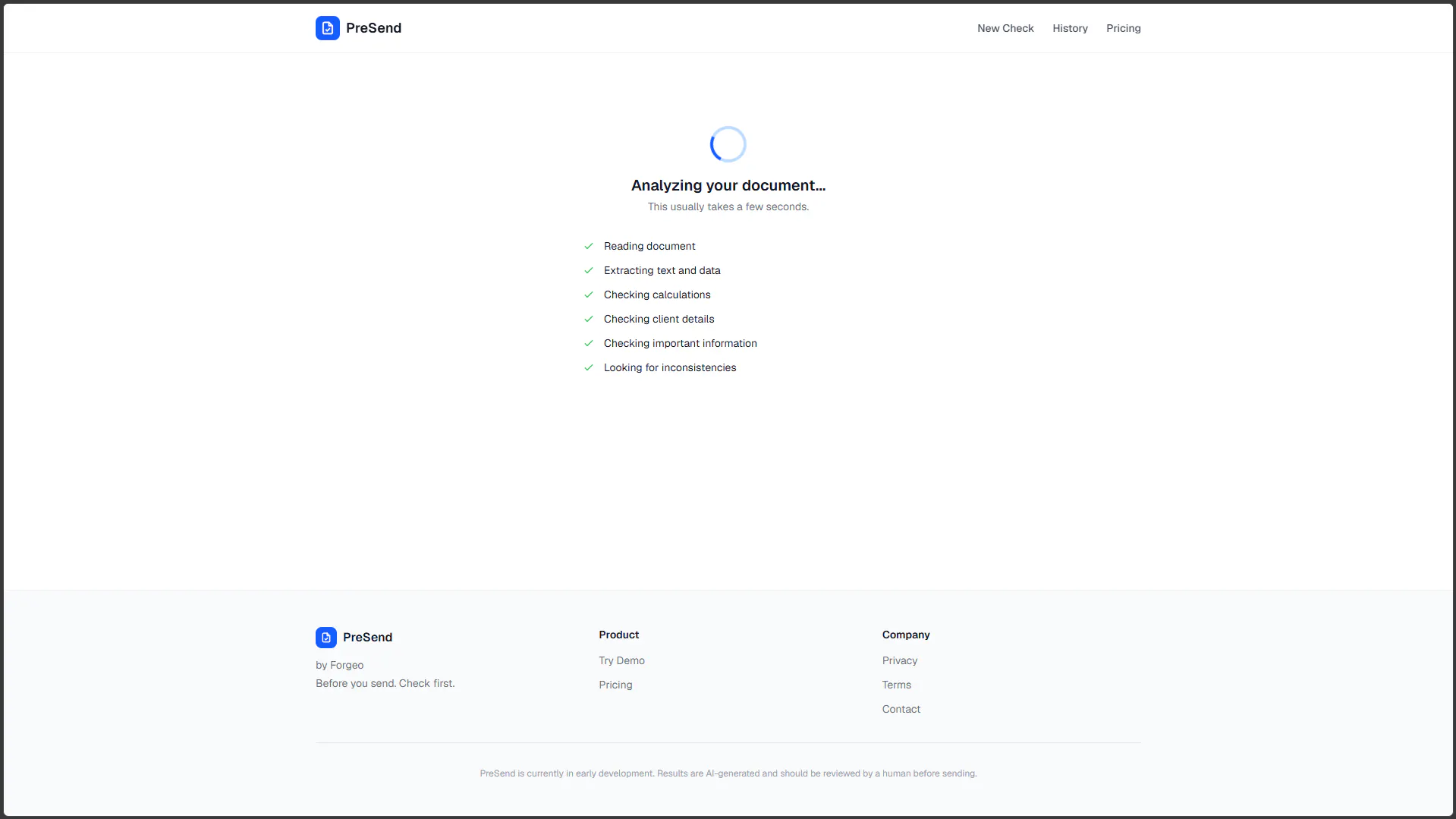Viewport: 1456px width, 819px height.
Task: Click the 'Analyzing your document...' heading
Action: (728, 185)
